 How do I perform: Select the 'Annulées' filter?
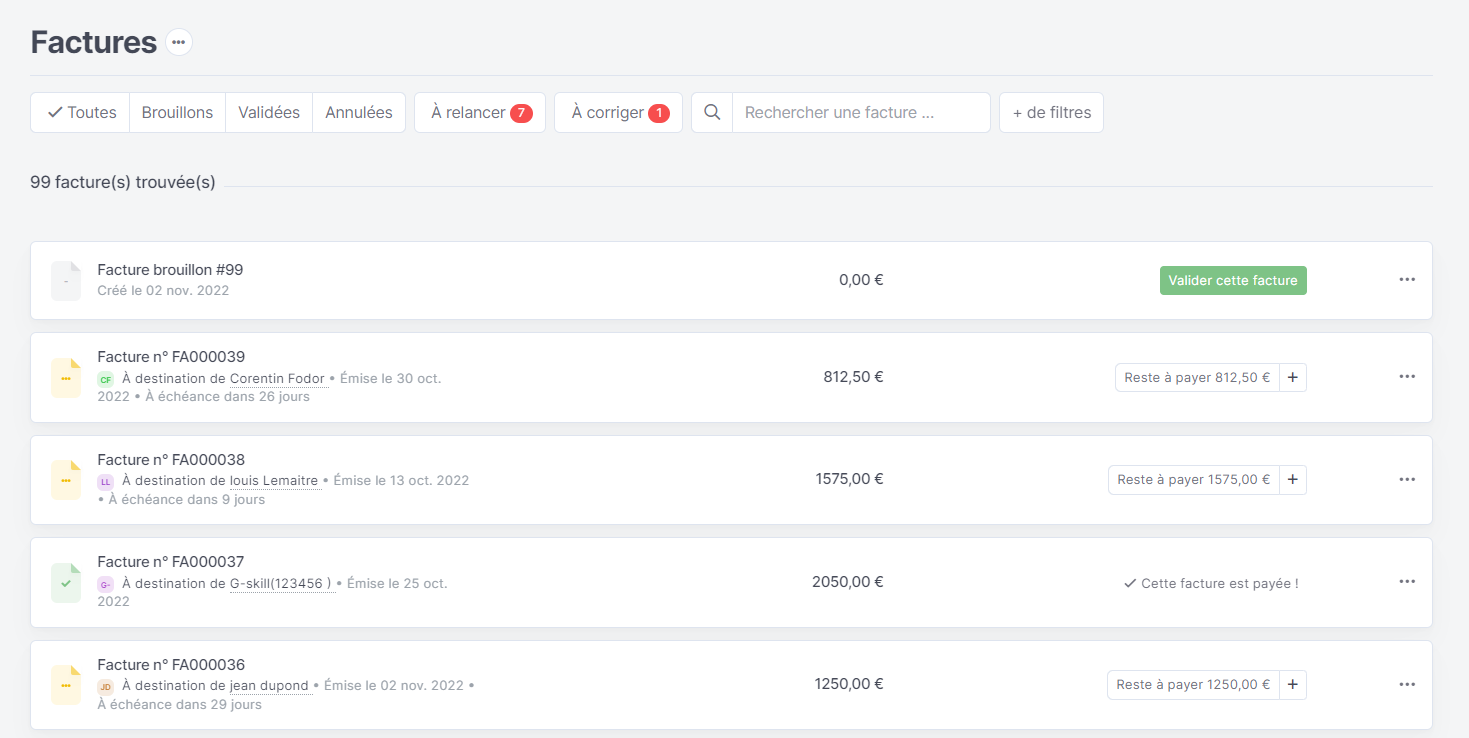(x=359, y=112)
